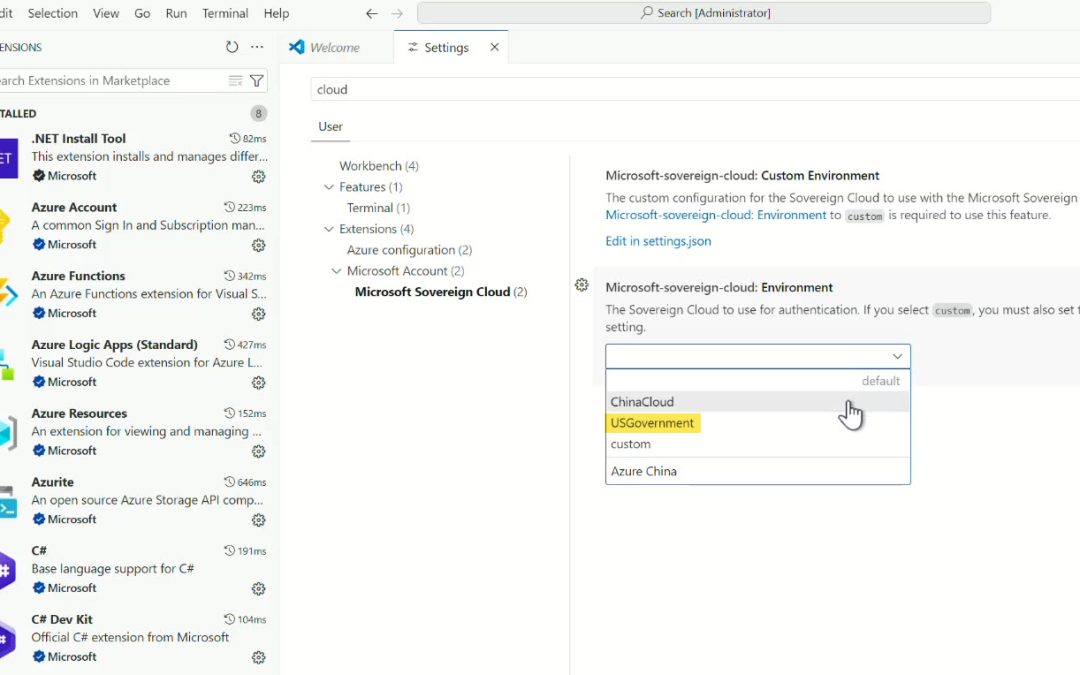This screenshot has height=675, width=1080.
Task: Open manage gear for .NET Install Tool
Action: (258, 176)
